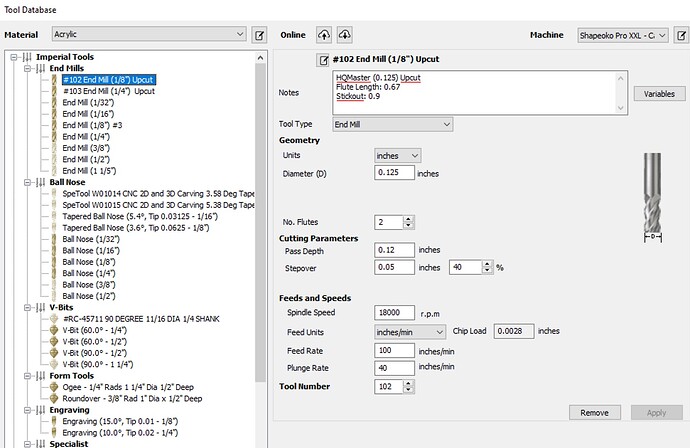Viewport: 690px width, 448px height.
Task: Select End Mill (1 1/5")
Action: pyautogui.click(x=89, y=171)
